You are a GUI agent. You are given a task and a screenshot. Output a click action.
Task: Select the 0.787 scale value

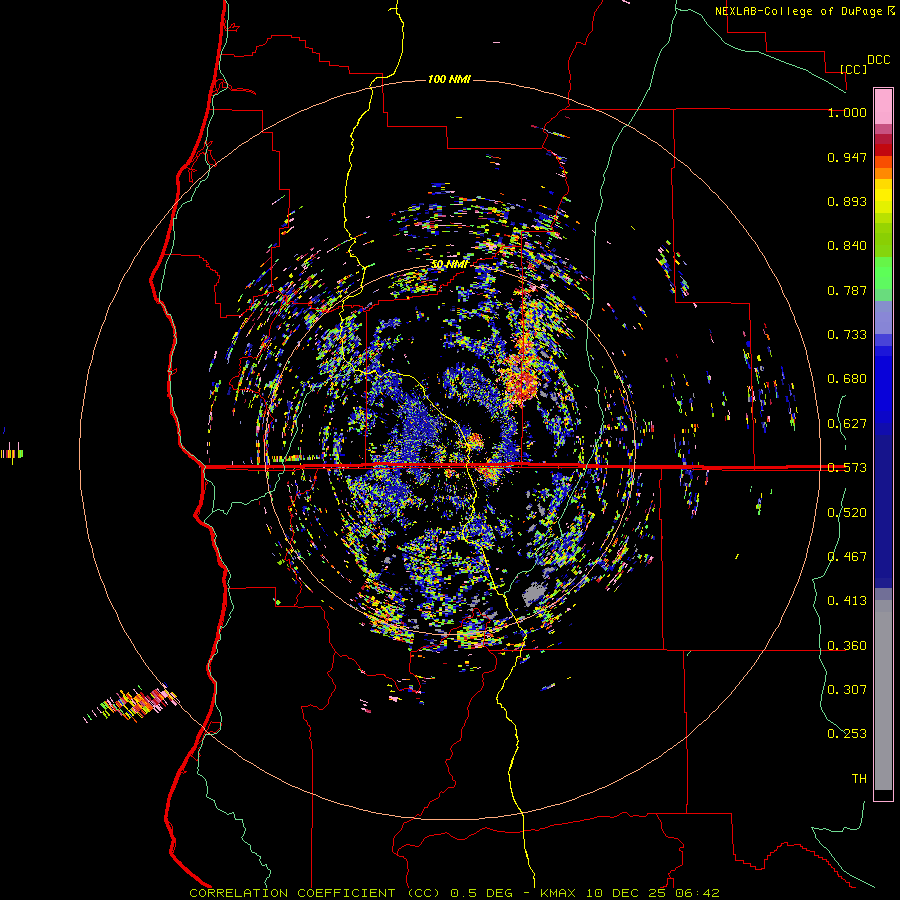pos(847,290)
